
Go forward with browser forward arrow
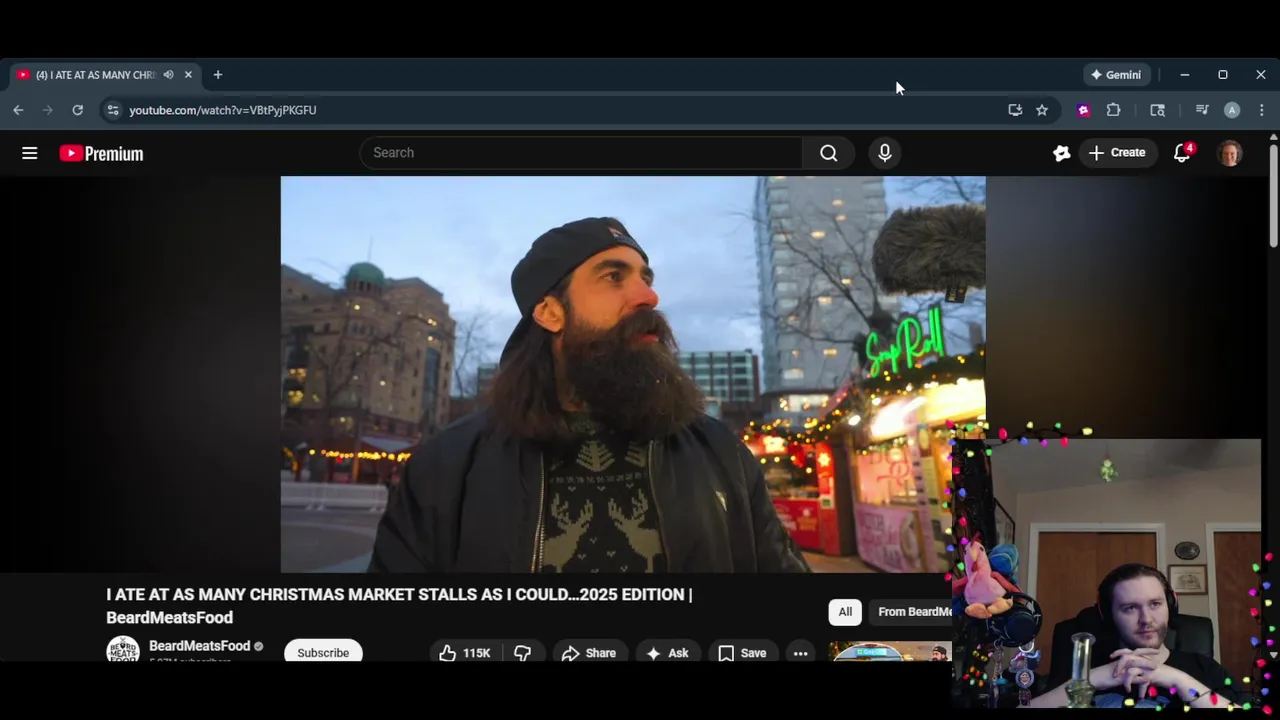coord(47,110)
